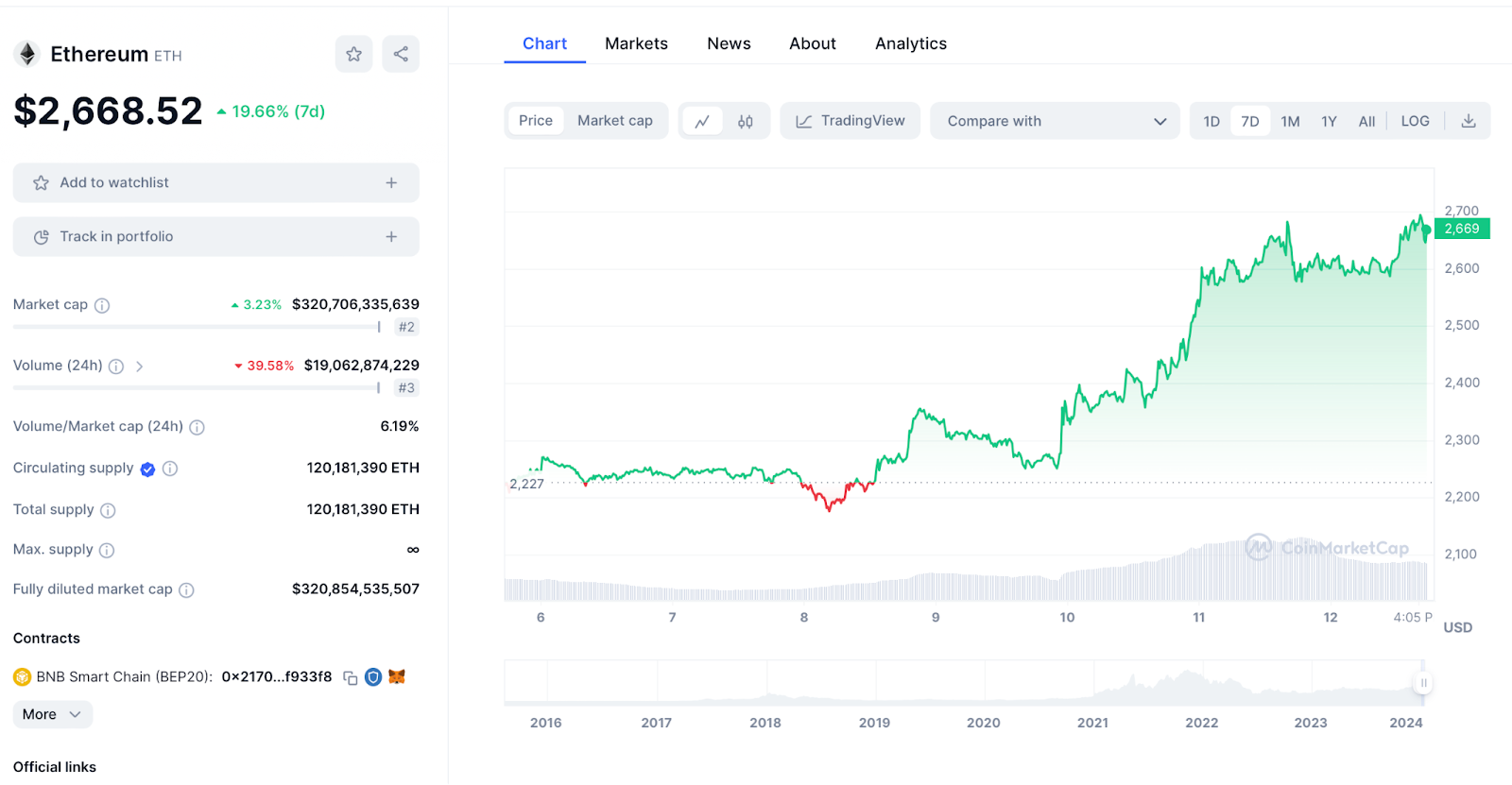Click the Official links heading
The image size is (1512, 785).
coord(55,767)
